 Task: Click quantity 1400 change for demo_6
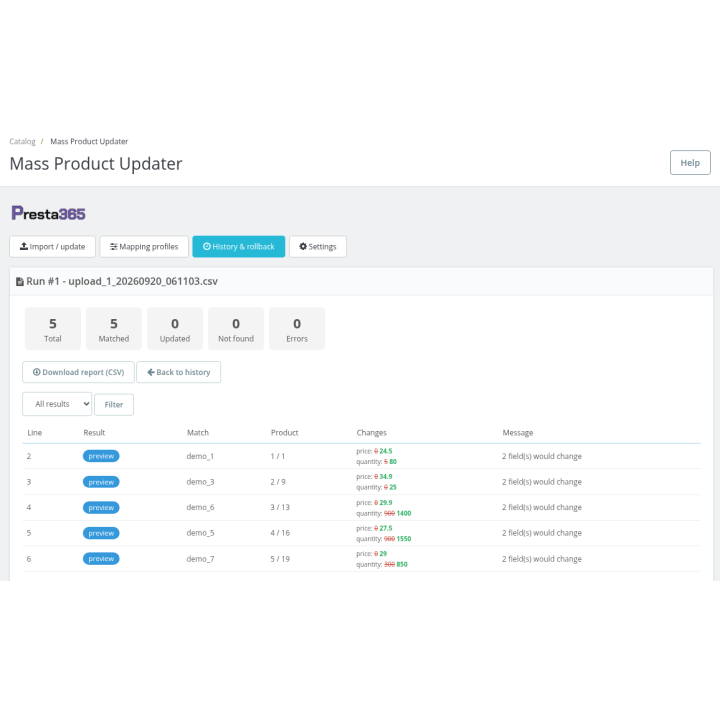coord(404,513)
